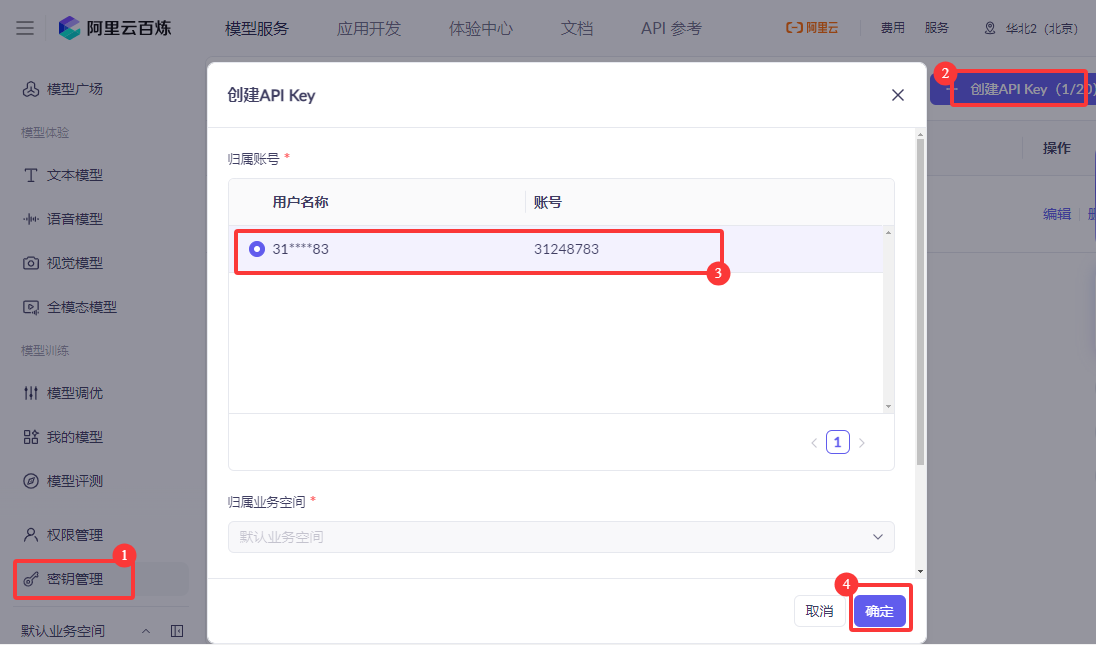Click the 取消 button

[x=819, y=611]
